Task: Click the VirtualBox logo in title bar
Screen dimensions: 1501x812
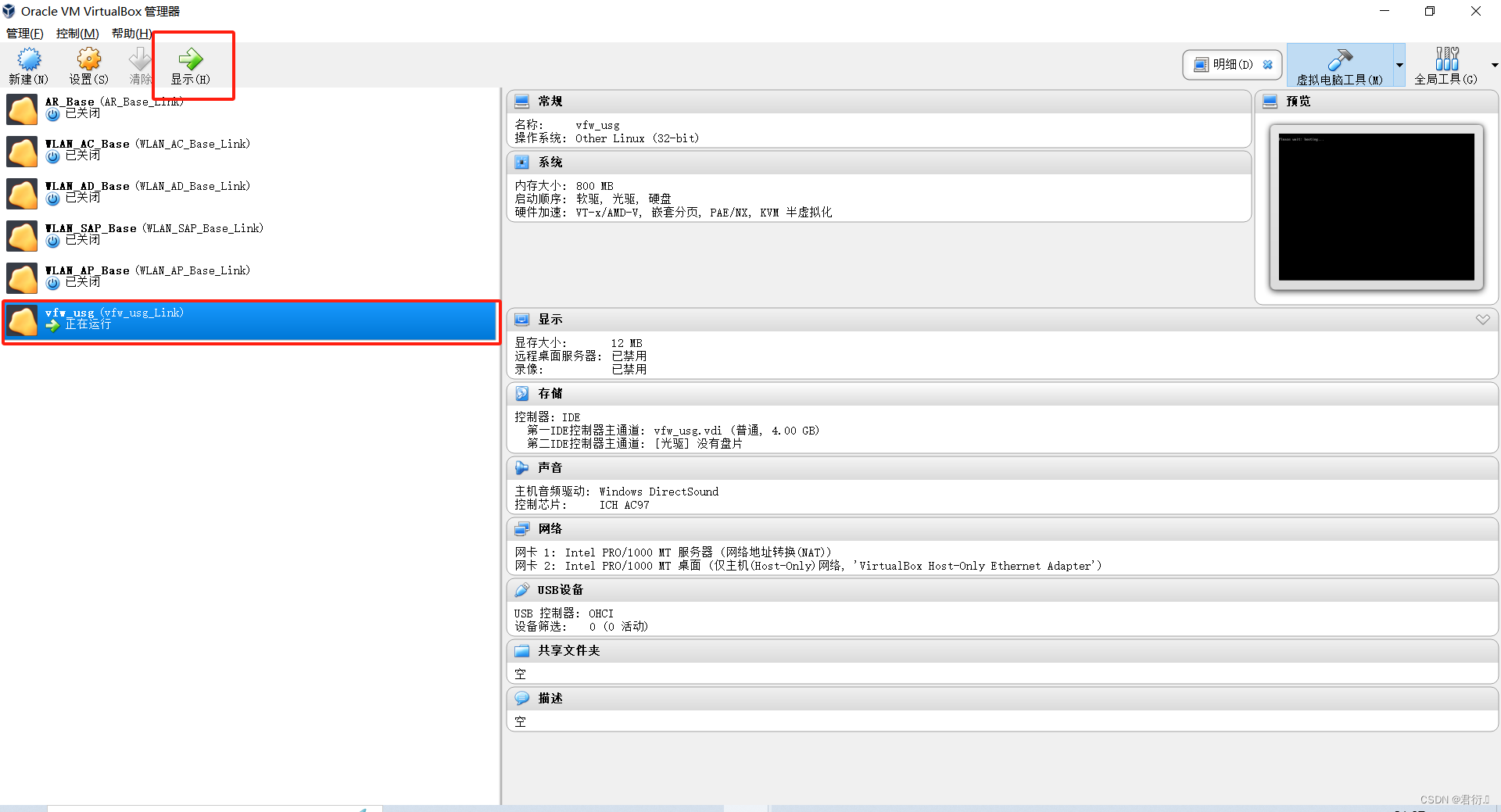Action: (9, 11)
